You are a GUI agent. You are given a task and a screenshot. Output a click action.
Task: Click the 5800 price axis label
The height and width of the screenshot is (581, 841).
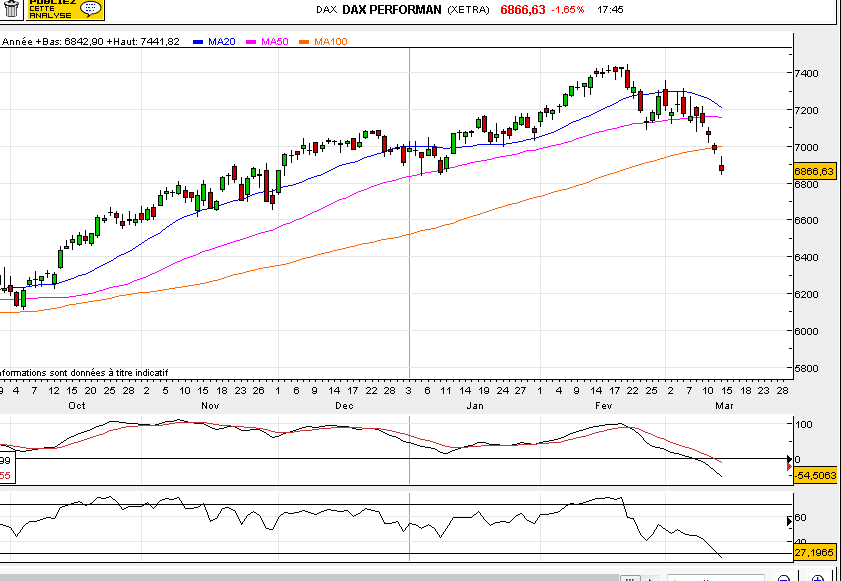click(806, 369)
